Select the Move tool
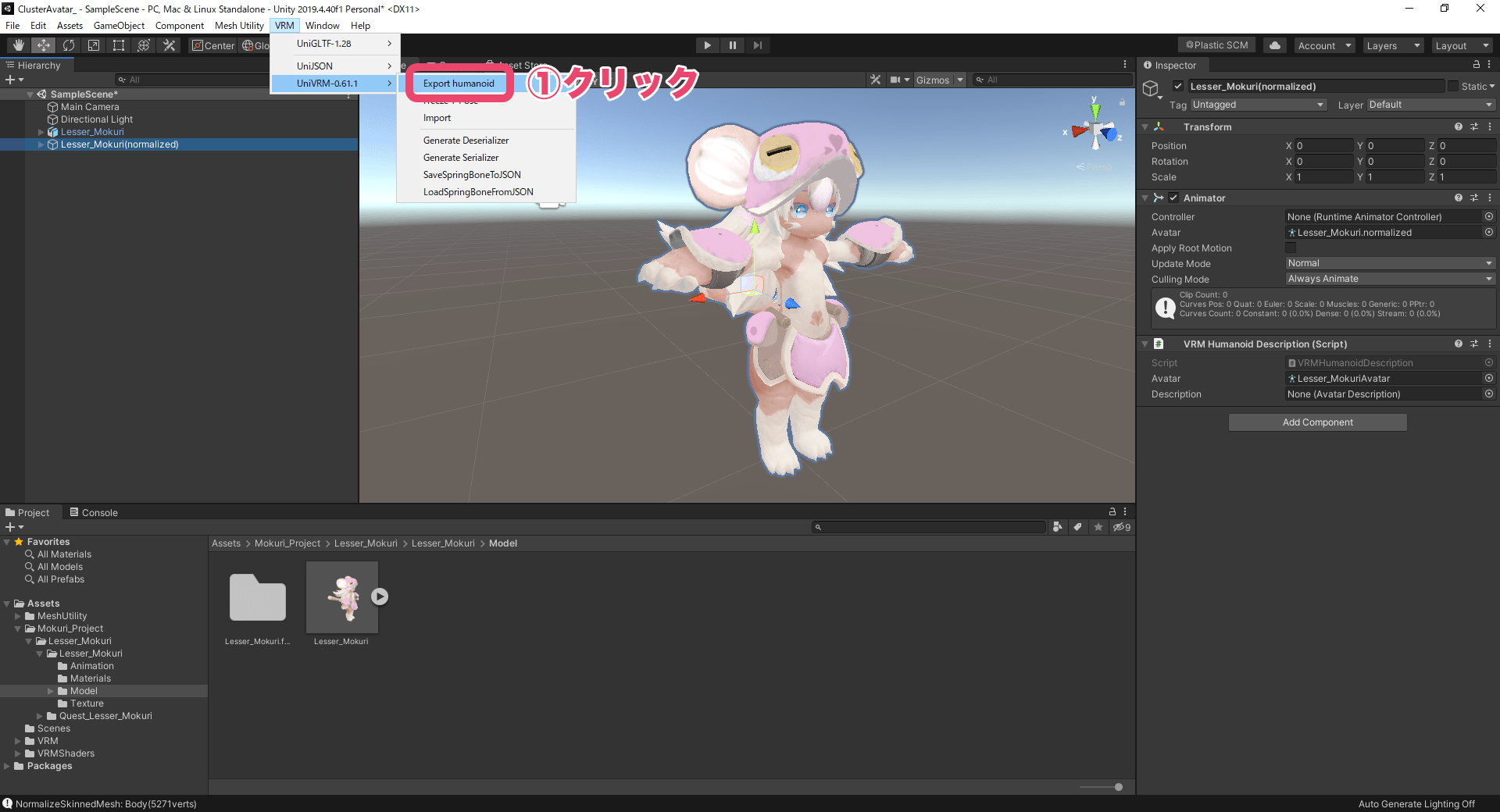This screenshot has height=812, width=1500. (x=43, y=45)
